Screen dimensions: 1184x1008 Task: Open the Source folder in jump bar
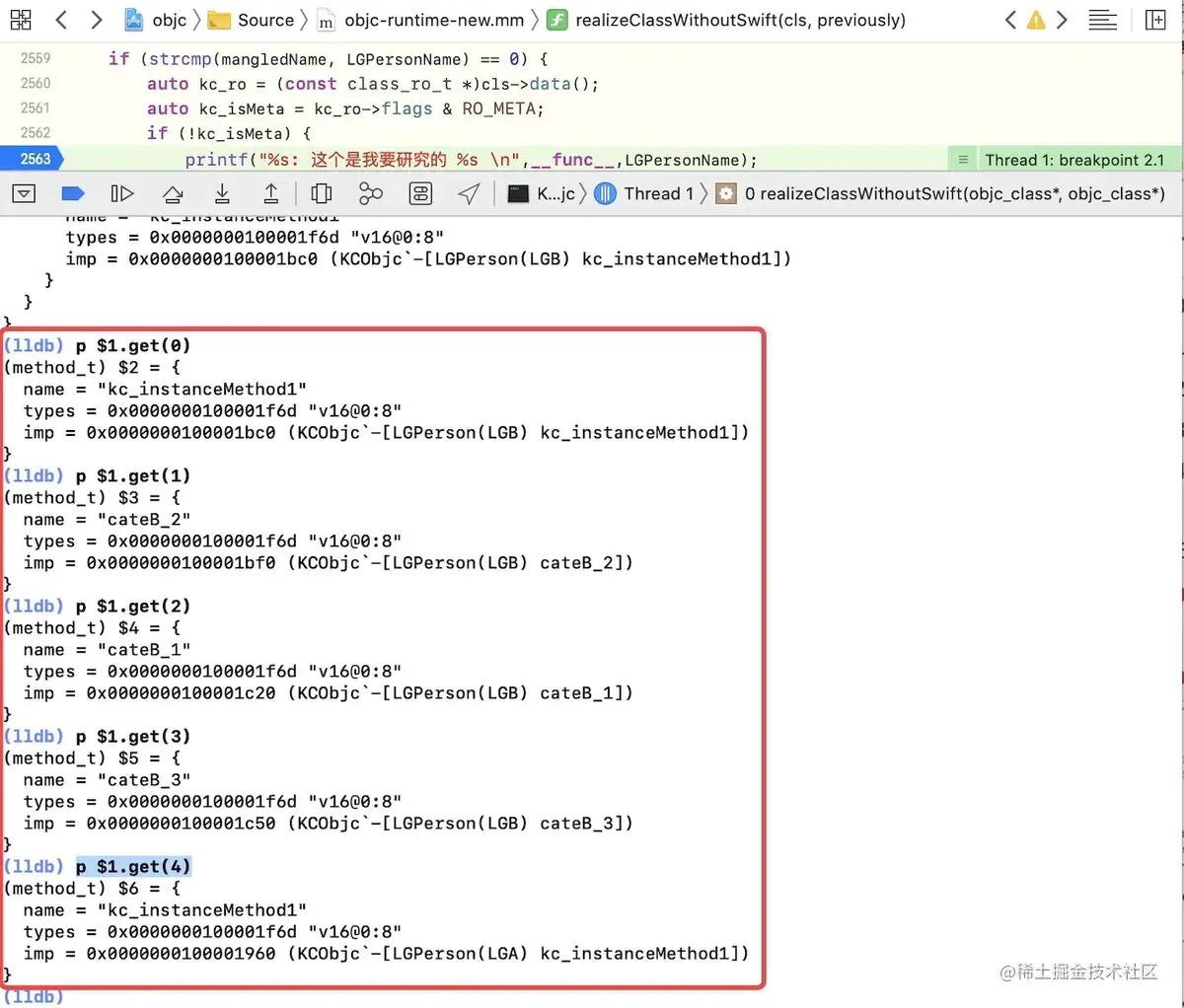click(252, 20)
